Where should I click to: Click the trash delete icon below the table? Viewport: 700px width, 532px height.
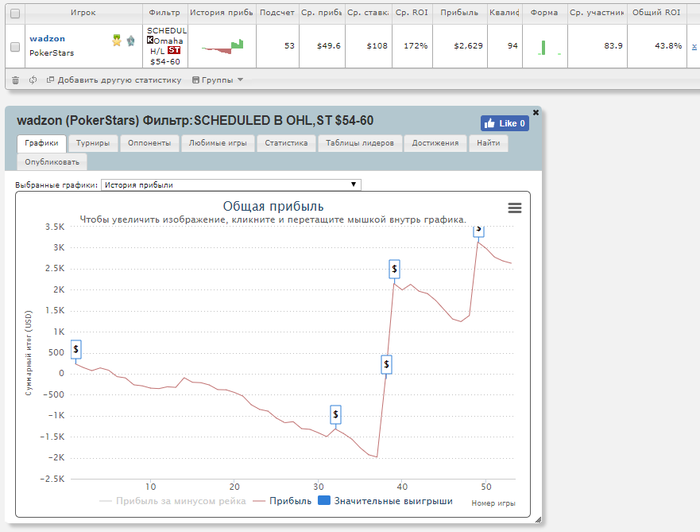15,80
